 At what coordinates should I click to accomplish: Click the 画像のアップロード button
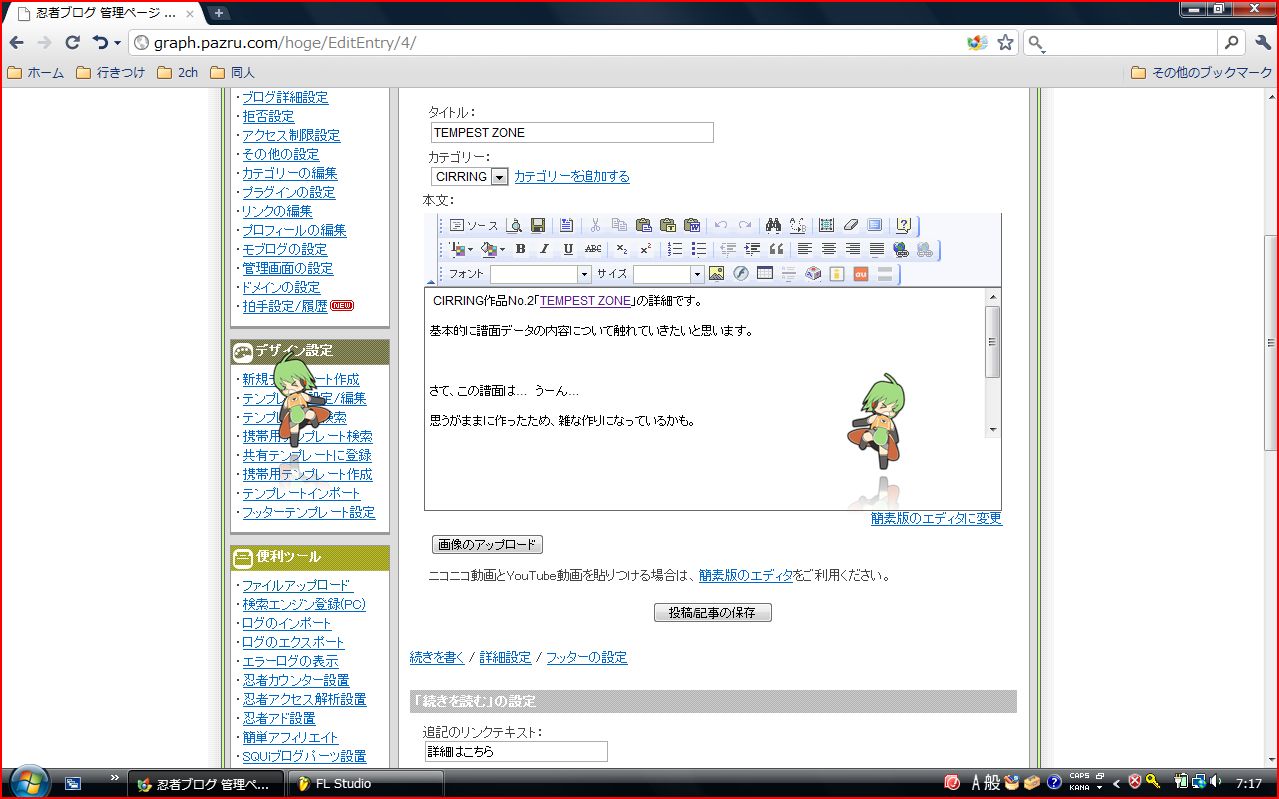coord(487,545)
